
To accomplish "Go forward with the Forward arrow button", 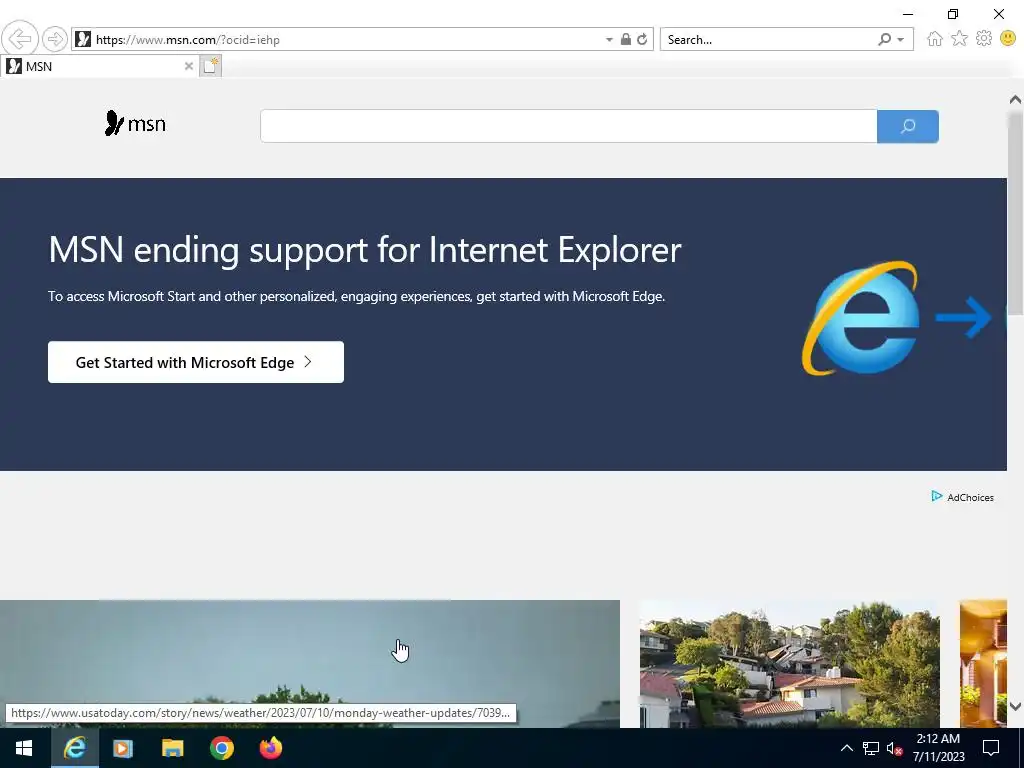I will coord(55,39).
